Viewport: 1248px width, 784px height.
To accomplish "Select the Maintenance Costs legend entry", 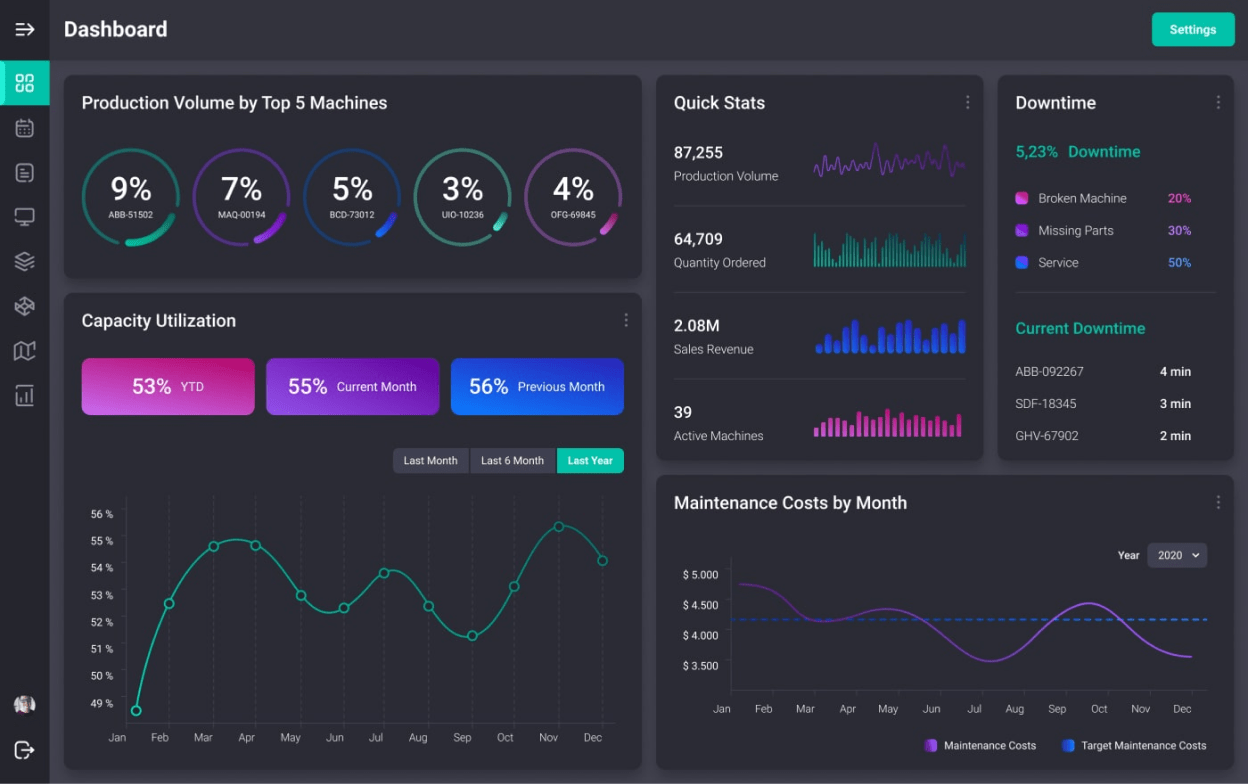I will 980,745.
